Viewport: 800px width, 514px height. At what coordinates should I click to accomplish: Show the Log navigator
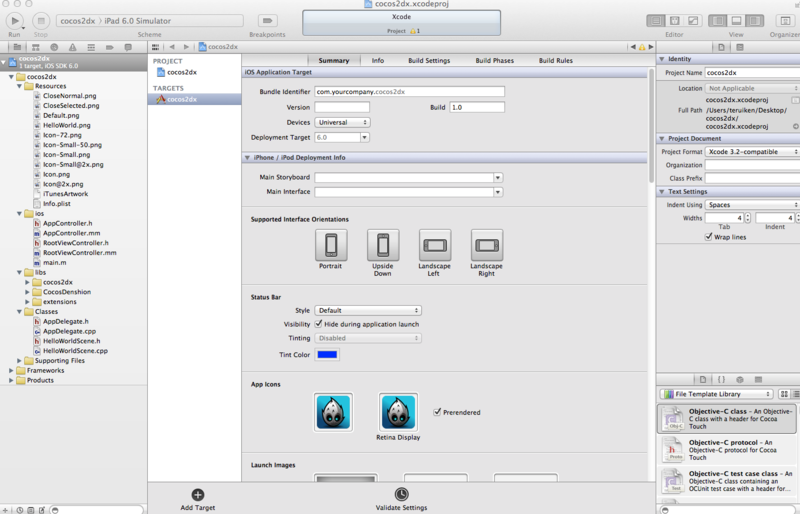[x=128, y=47]
